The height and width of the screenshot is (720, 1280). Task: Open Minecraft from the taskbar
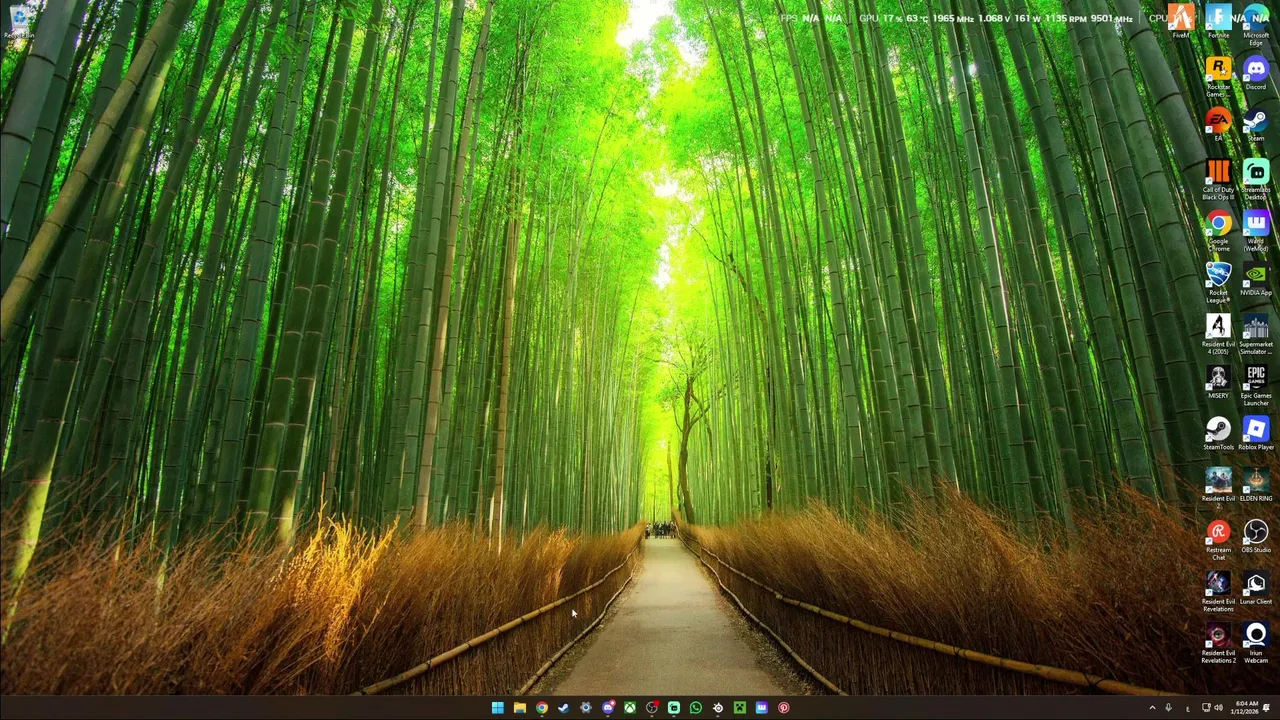pyautogui.click(x=739, y=708)
